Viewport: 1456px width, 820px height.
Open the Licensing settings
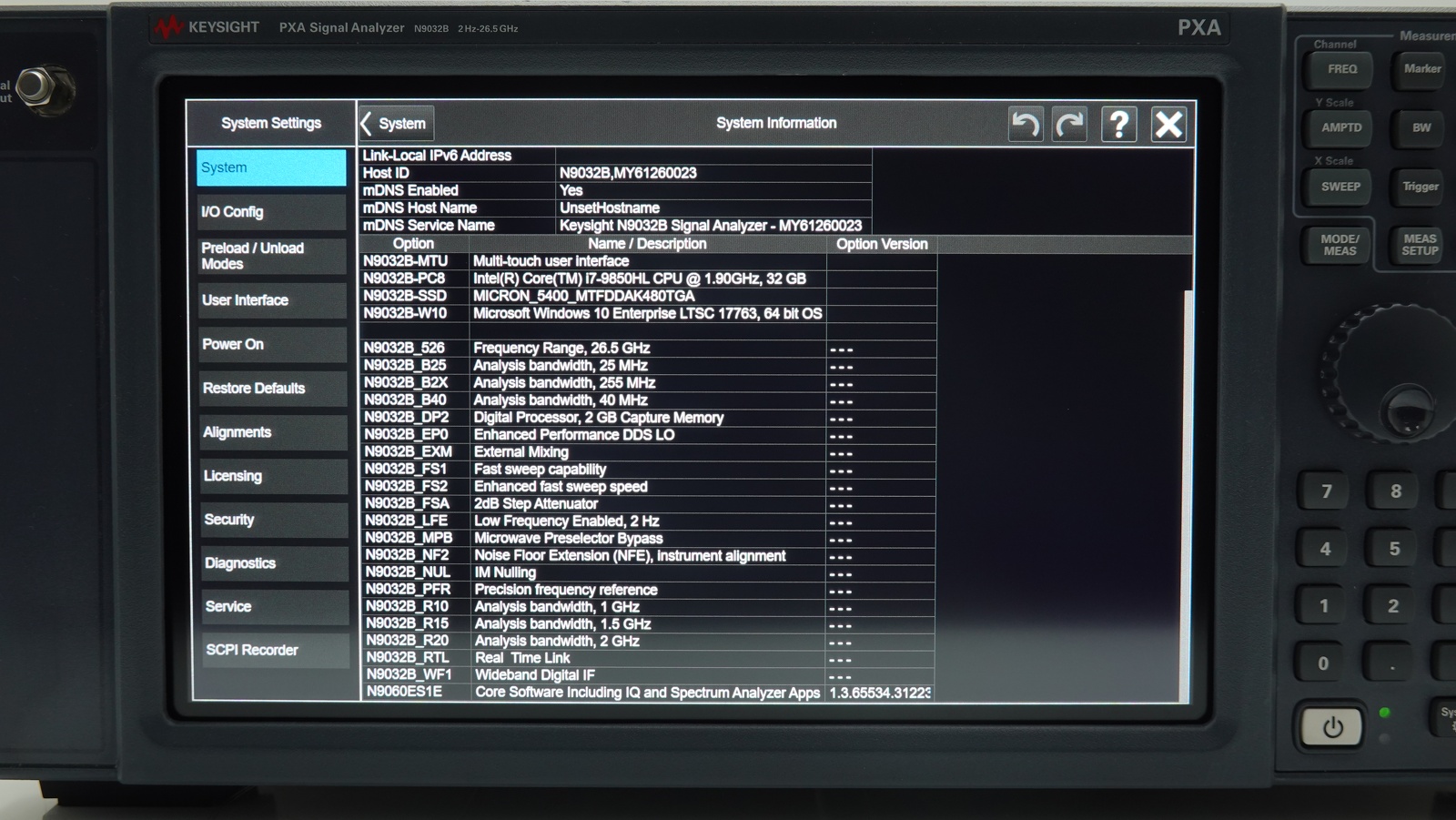click(273, 476)
